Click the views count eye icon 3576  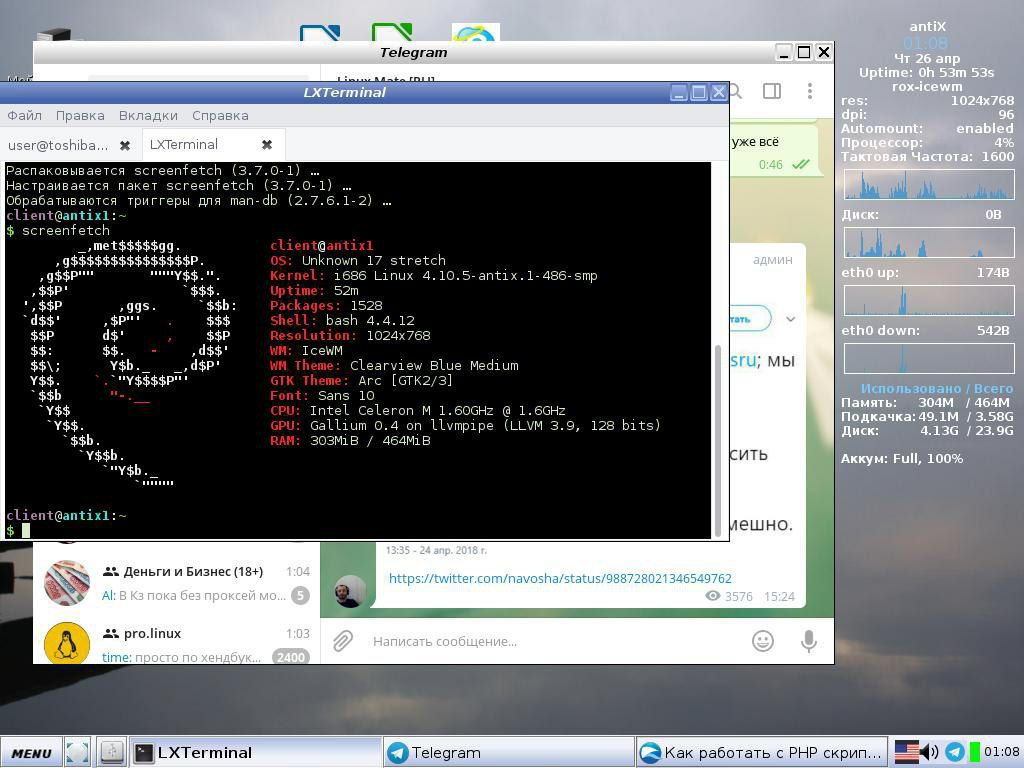(712, 596)
